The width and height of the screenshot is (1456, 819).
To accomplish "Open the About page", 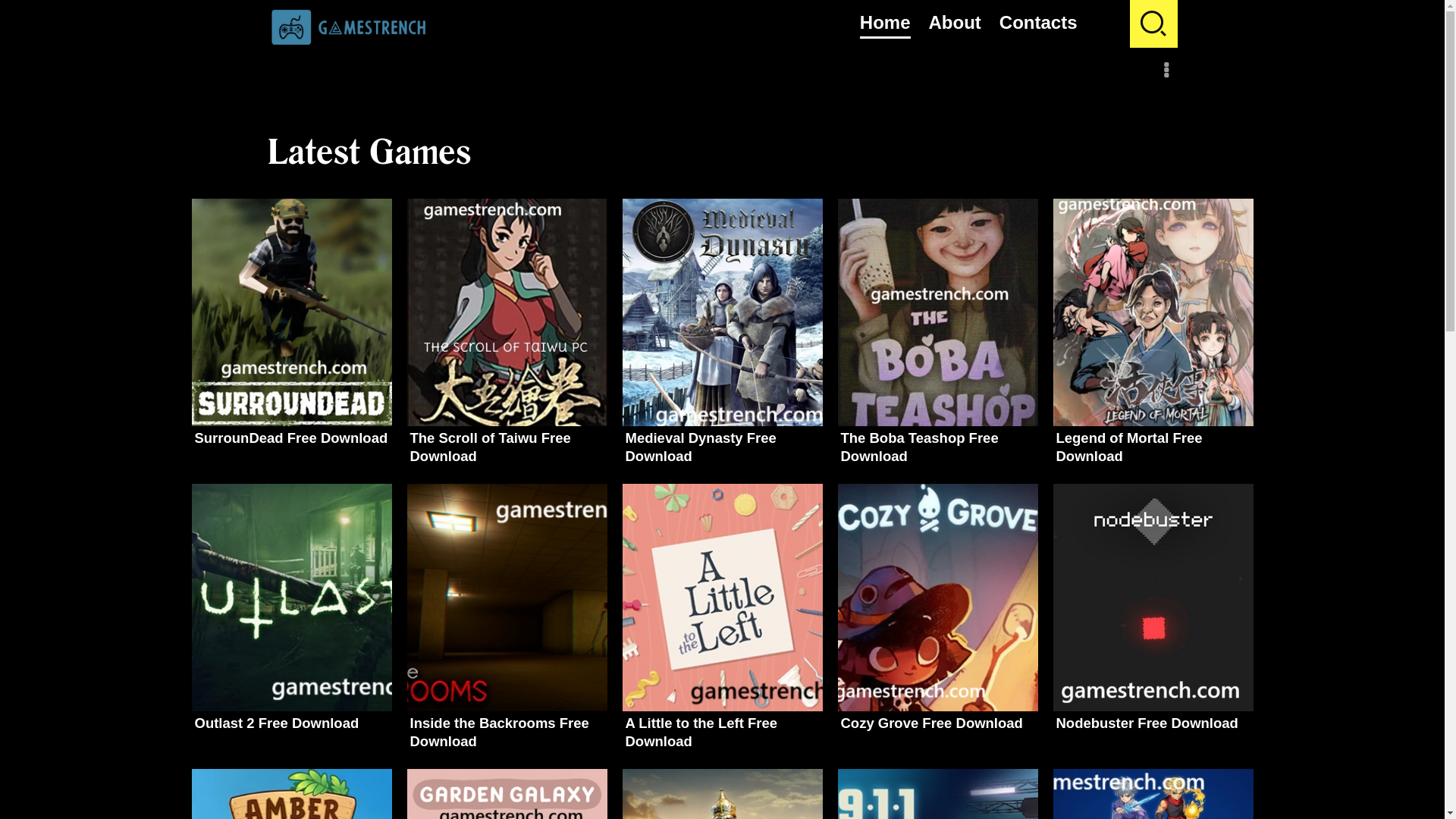I will click(955, 23).
